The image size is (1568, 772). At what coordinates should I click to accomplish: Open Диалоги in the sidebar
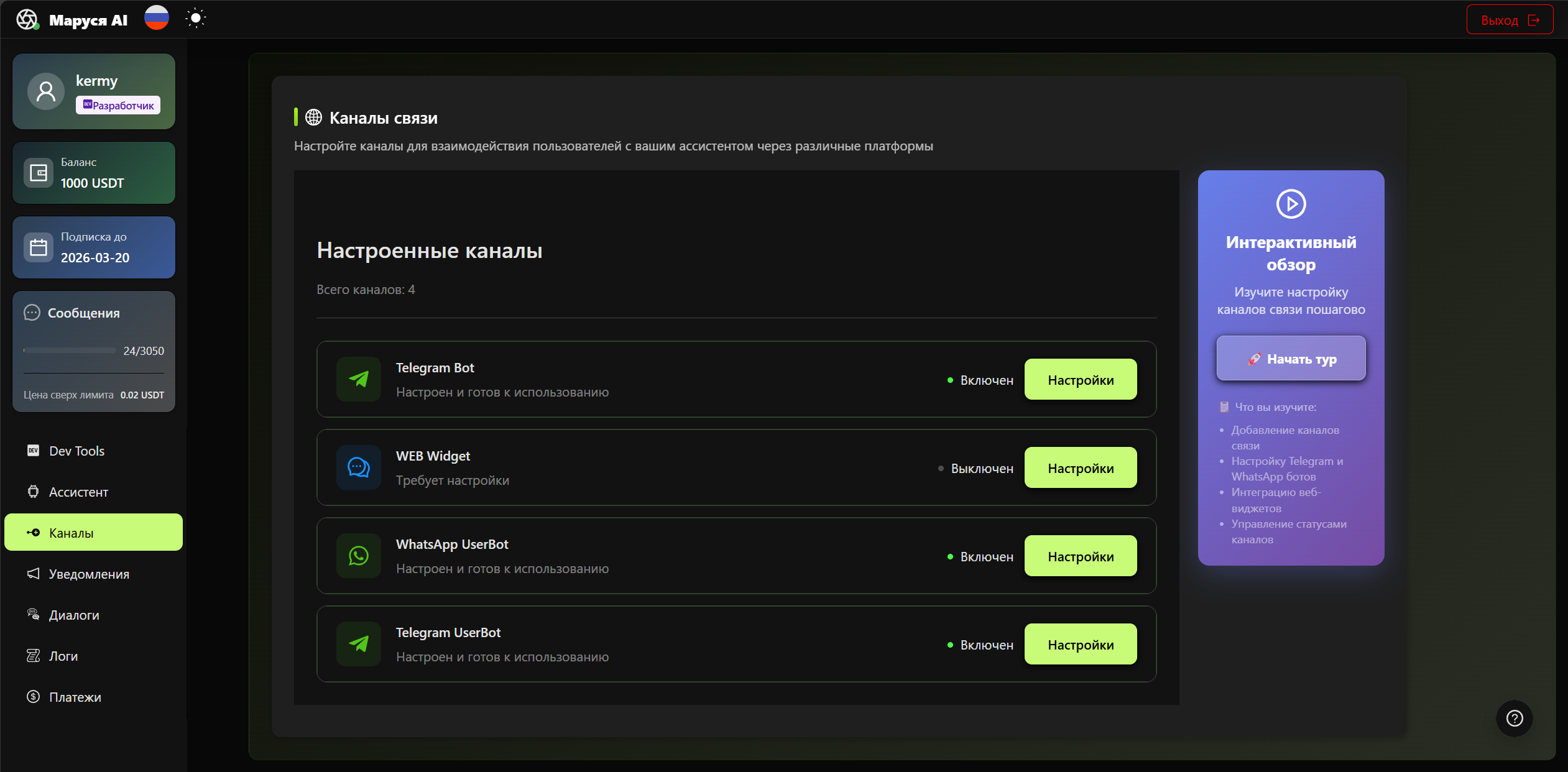(74, 615)
